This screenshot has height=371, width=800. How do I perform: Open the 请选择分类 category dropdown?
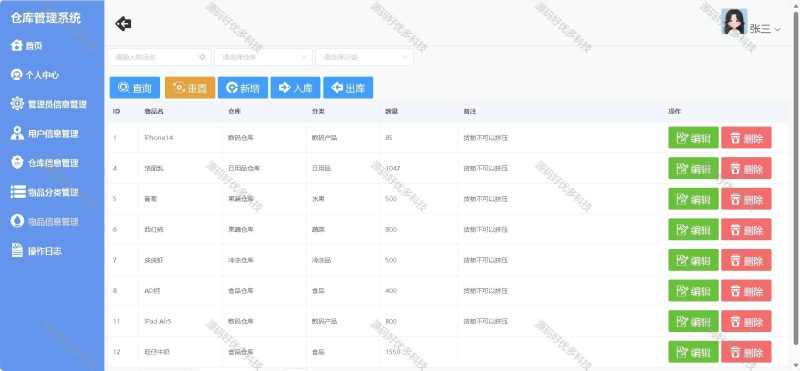click(364, 57)
